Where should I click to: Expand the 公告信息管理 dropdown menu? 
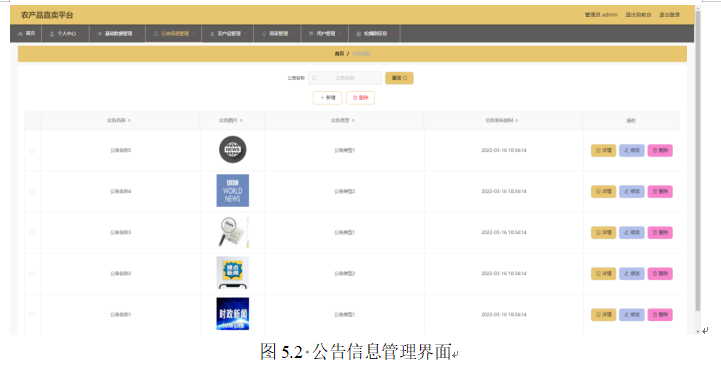coord(174,34)
